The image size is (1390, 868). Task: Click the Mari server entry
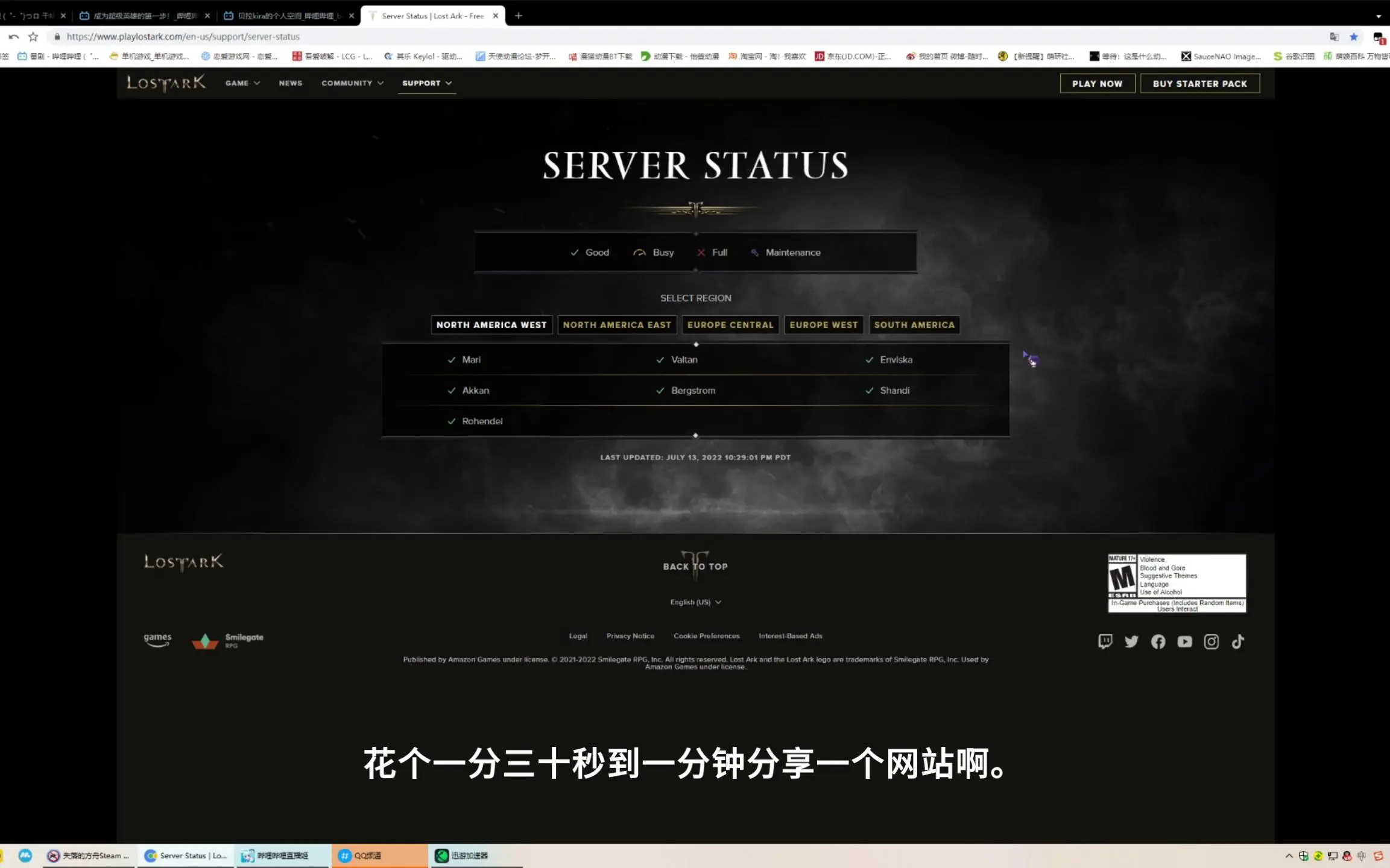(x=464, y=360)
